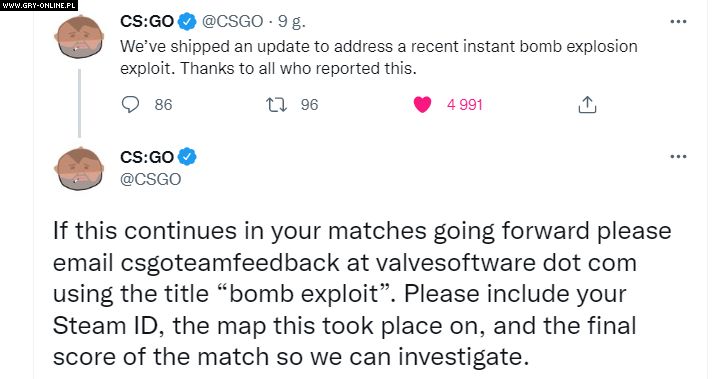Open the 9 g. timestamp link
The width and height of the screenshot is (724, 379).
tap(292, 22)
